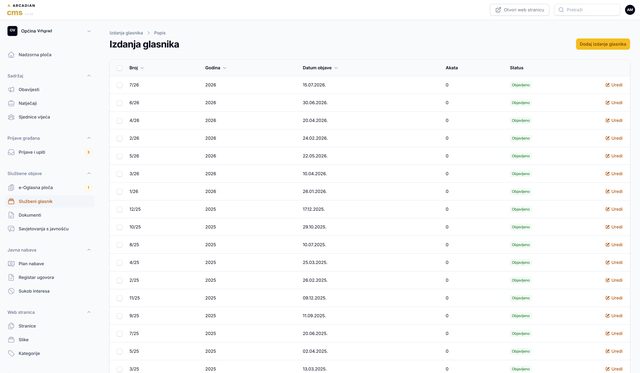
Task: Select the checkbox for issue 2/26
Action: (119, 138)
